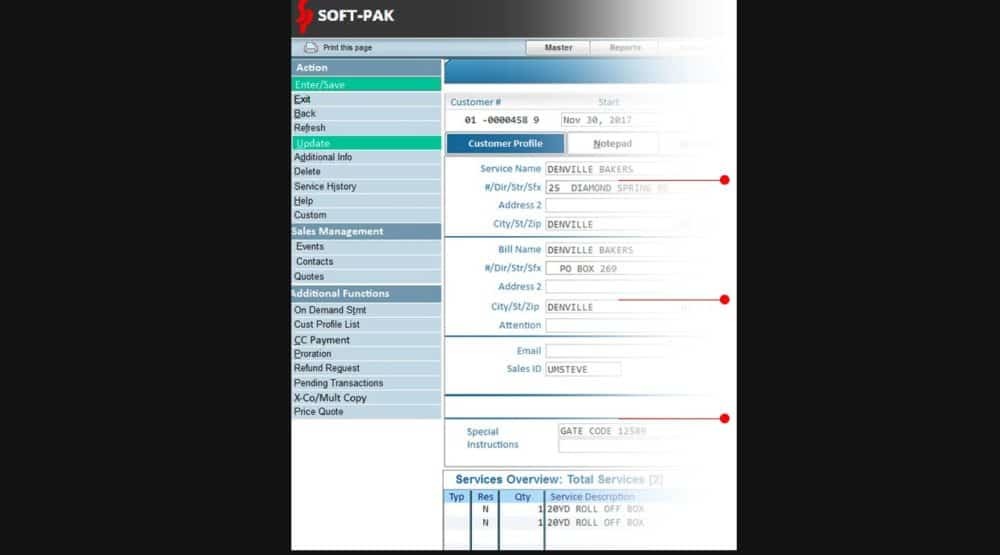Click the Soft-Pak red logo icon
The height and width of the screenshot is (555, 1000).
pos(304,17)
